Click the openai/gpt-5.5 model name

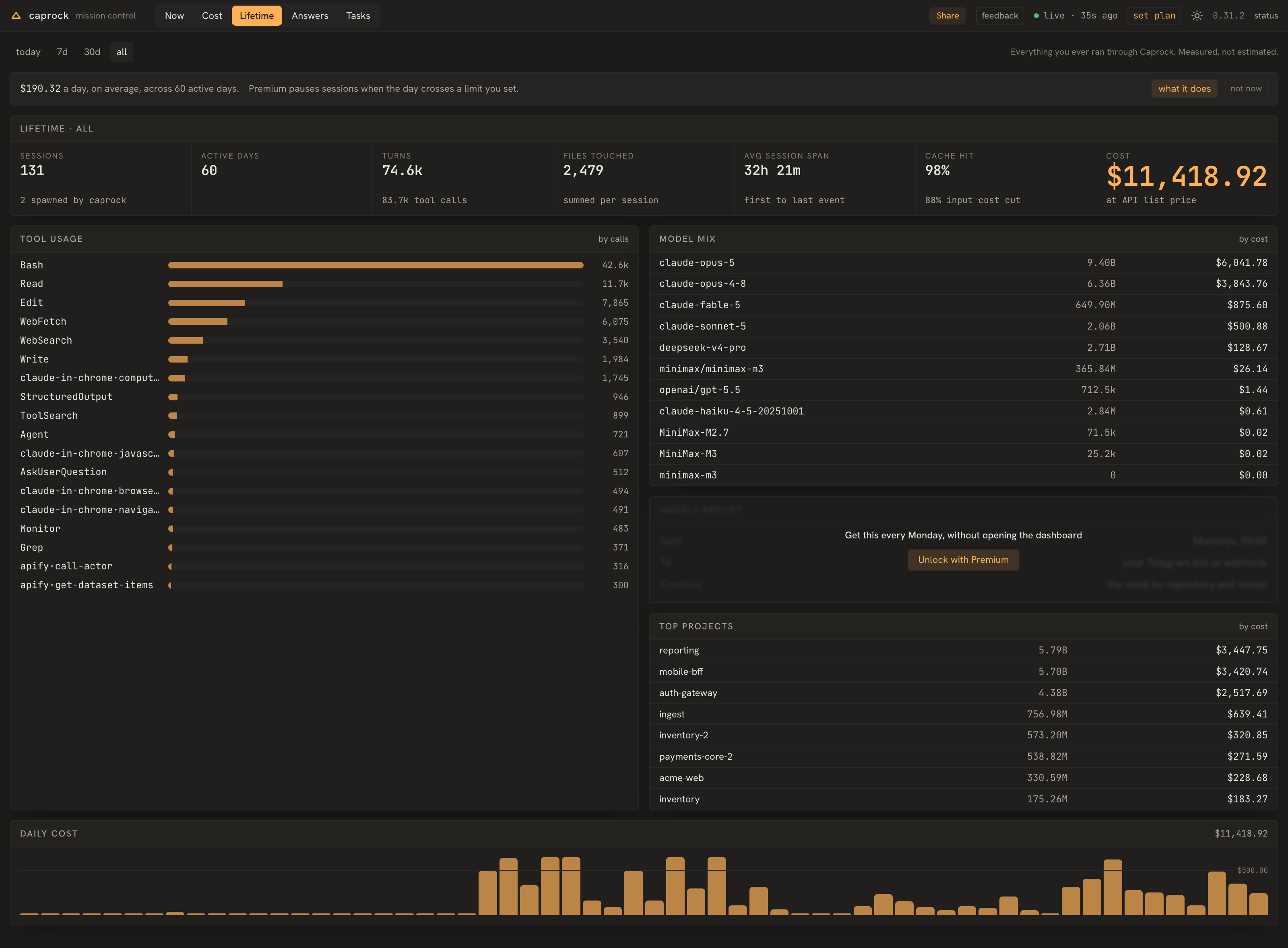click(700, 390)
